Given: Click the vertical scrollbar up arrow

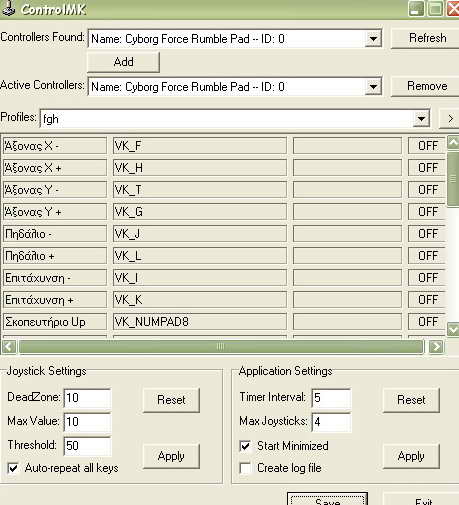Looking at the screenshot, I should click(x=453, y=142).
